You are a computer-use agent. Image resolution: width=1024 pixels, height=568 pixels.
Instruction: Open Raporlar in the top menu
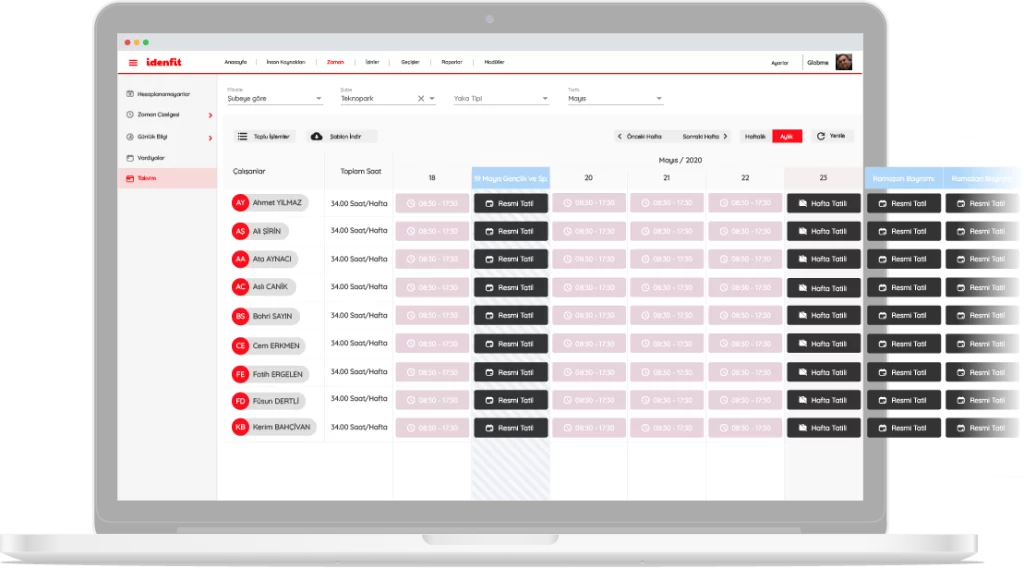[452, 62]
